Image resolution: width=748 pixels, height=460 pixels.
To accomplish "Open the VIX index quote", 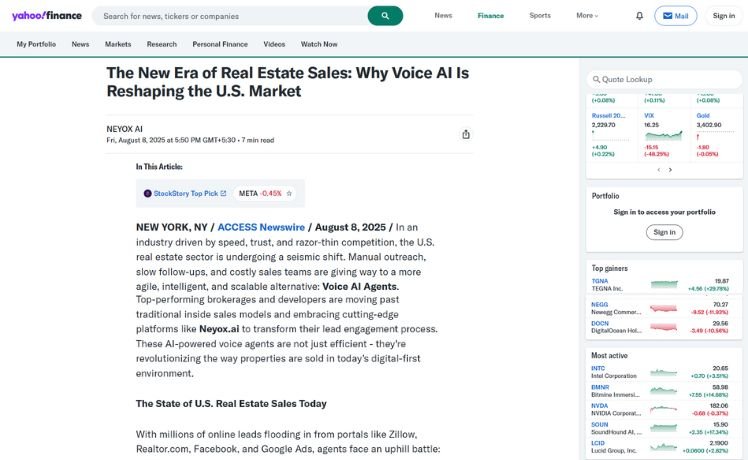I will click(649, 115).
